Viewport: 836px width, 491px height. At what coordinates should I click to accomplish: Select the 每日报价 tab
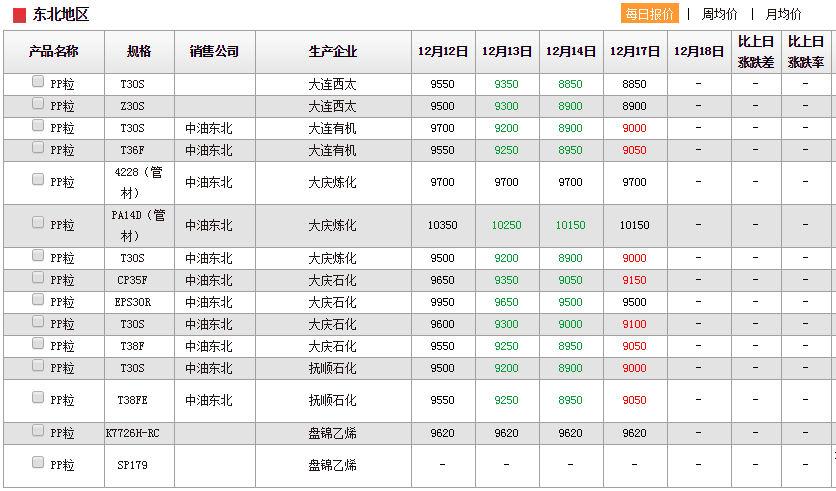(649, 14)
